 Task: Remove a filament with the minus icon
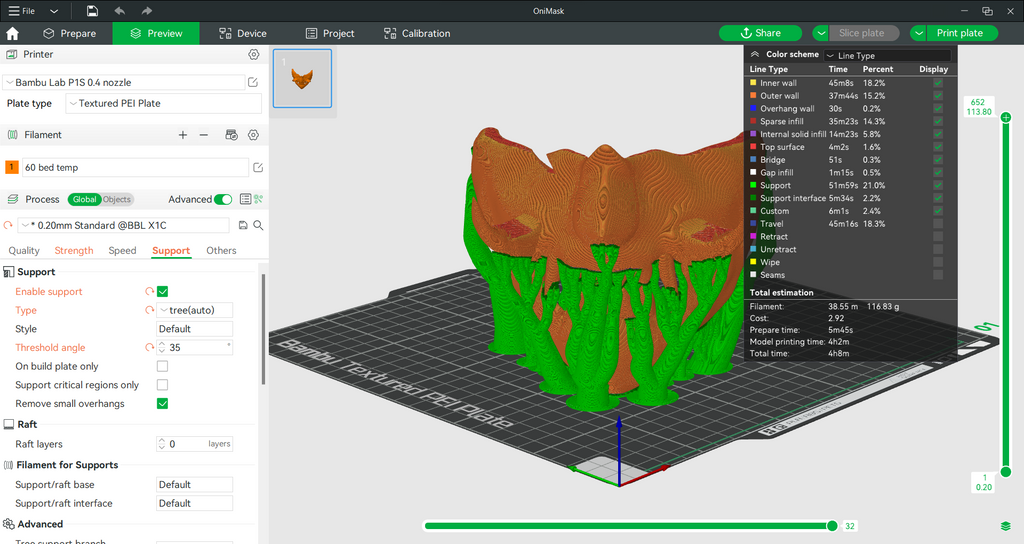coord(204,135)
